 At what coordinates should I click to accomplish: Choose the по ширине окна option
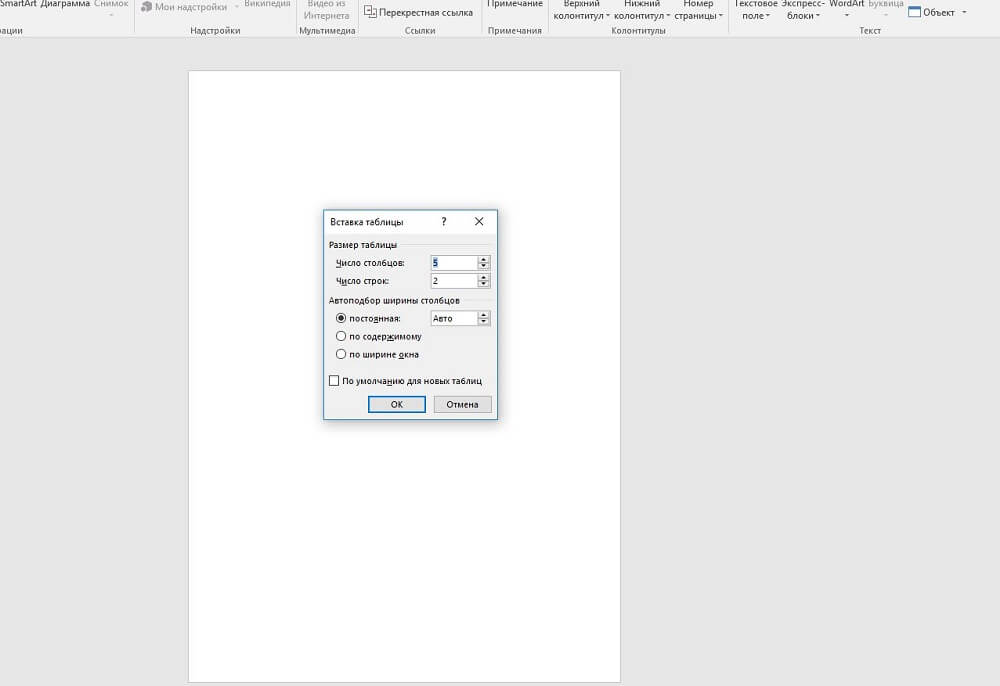point(341,354)
